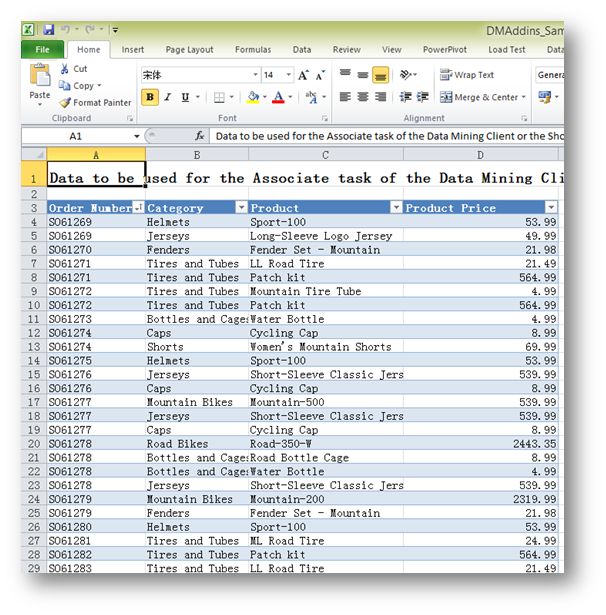Click Merge & Center
The height and width of the screenshot is (615, 606).
[x=479, y=97]
